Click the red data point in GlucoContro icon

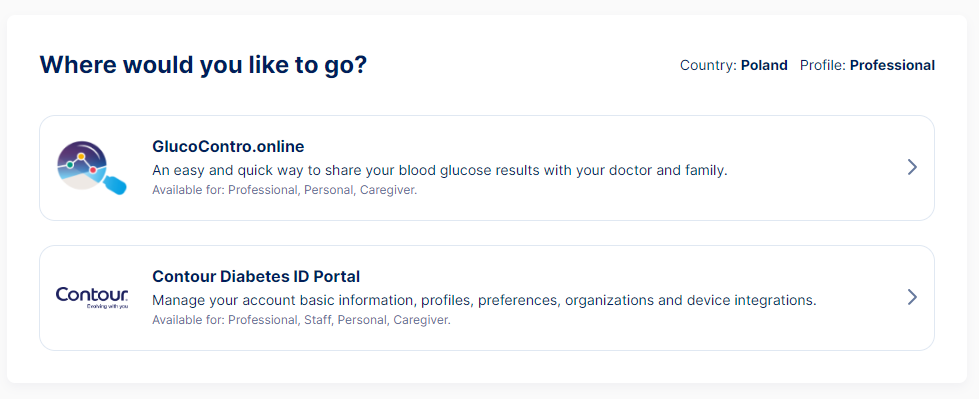point(93,170)
